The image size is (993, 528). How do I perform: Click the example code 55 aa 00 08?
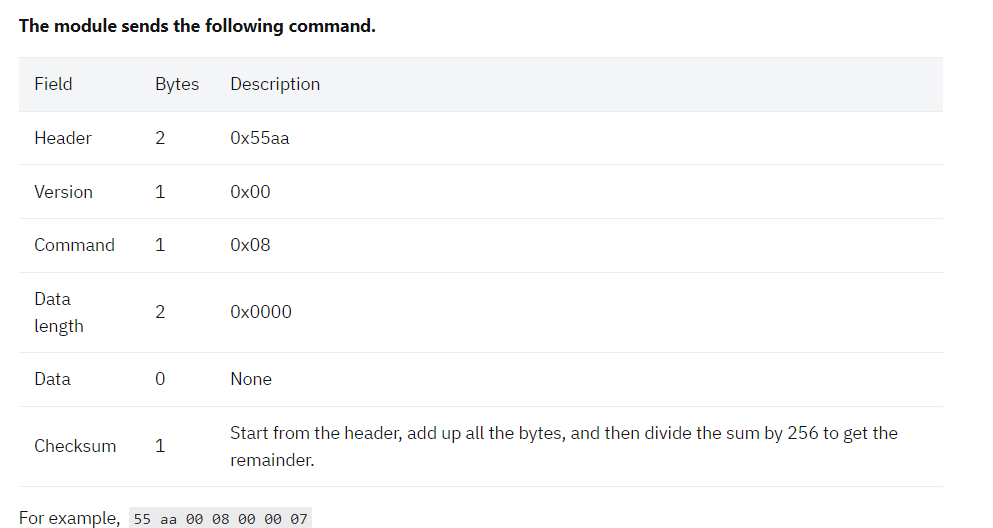tap(220, 519)
